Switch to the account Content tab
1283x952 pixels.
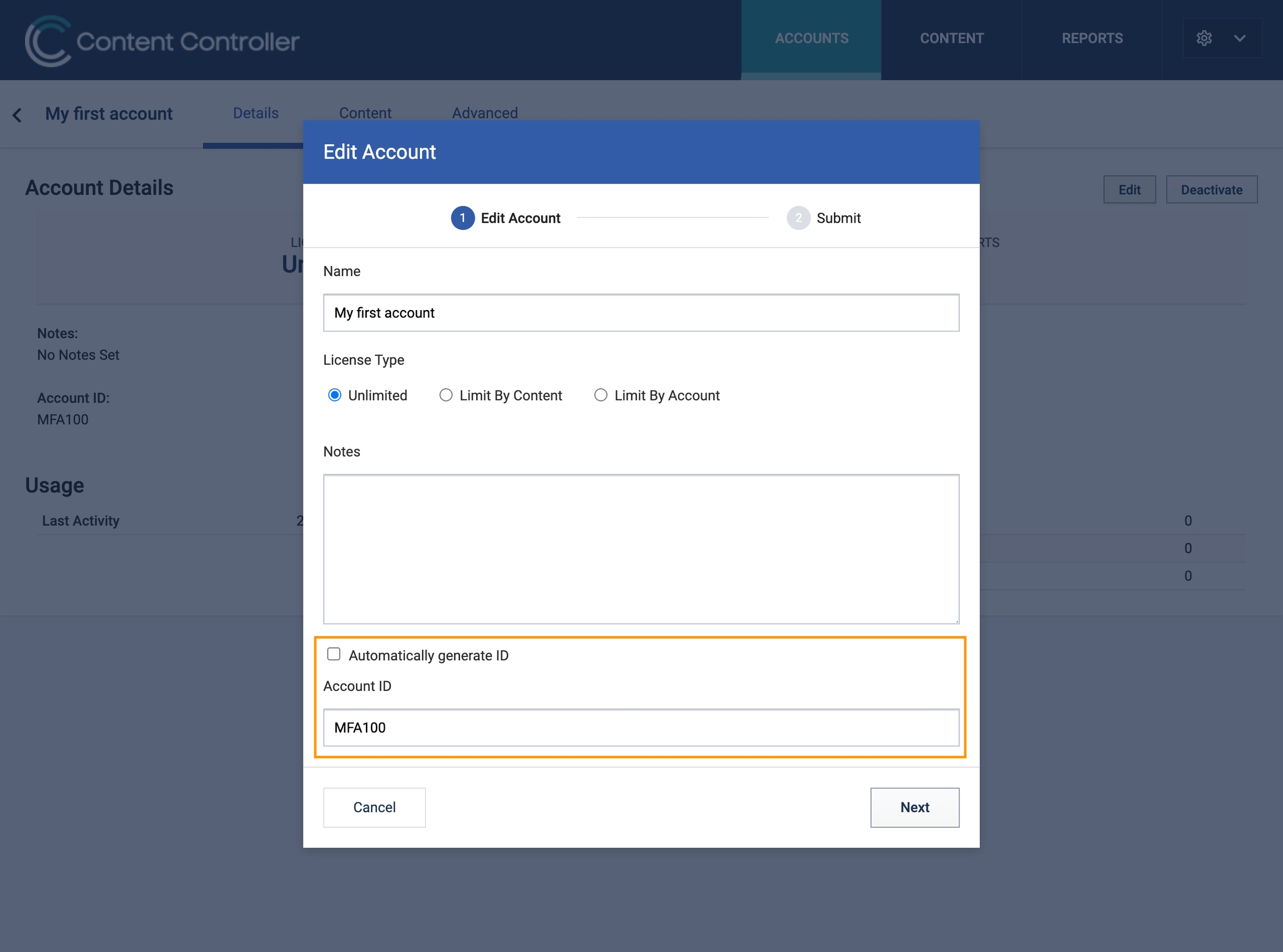click(365, 113)
